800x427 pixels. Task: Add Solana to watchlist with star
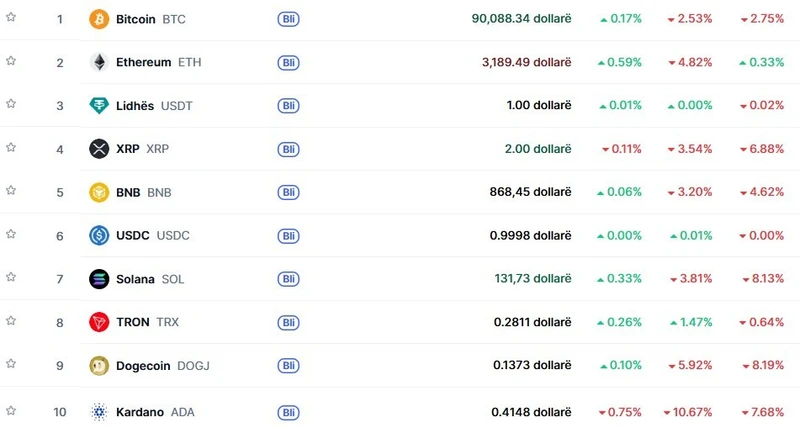11,277
